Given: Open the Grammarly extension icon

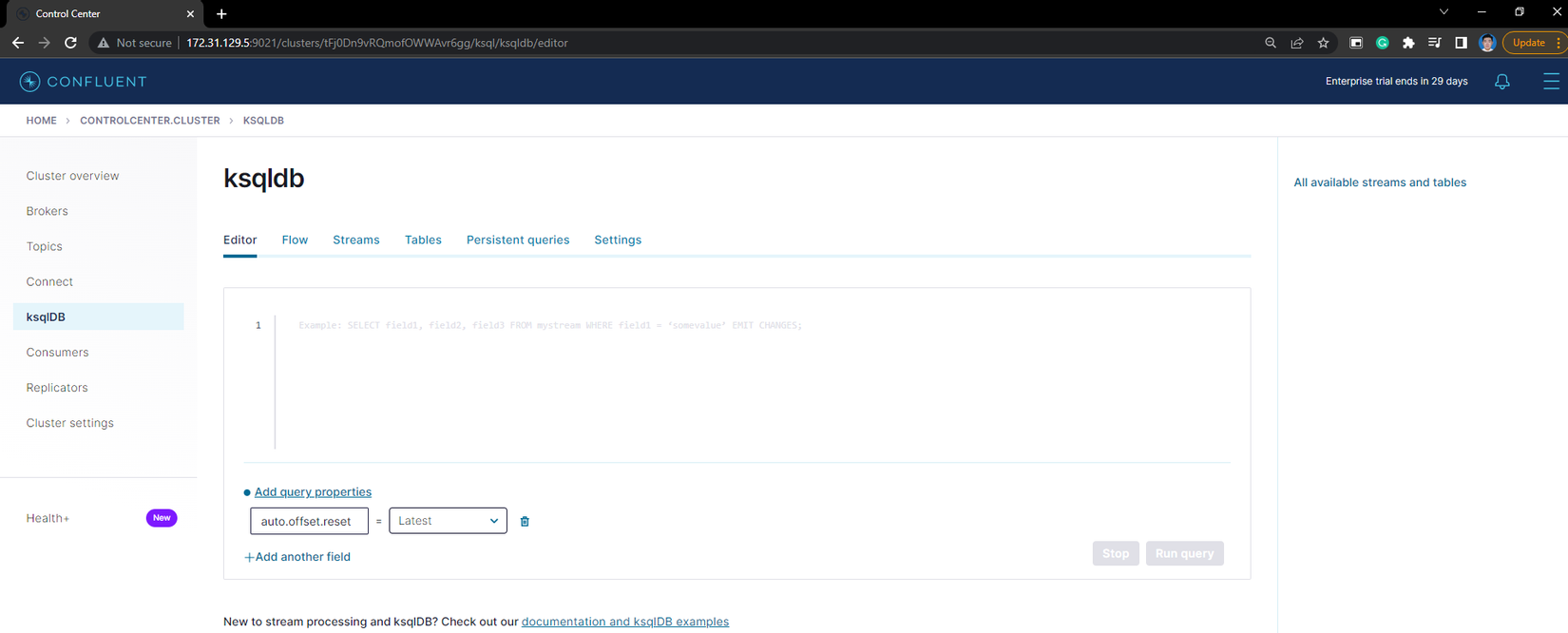Looking at the screenshot, I should pos(1383,43).
